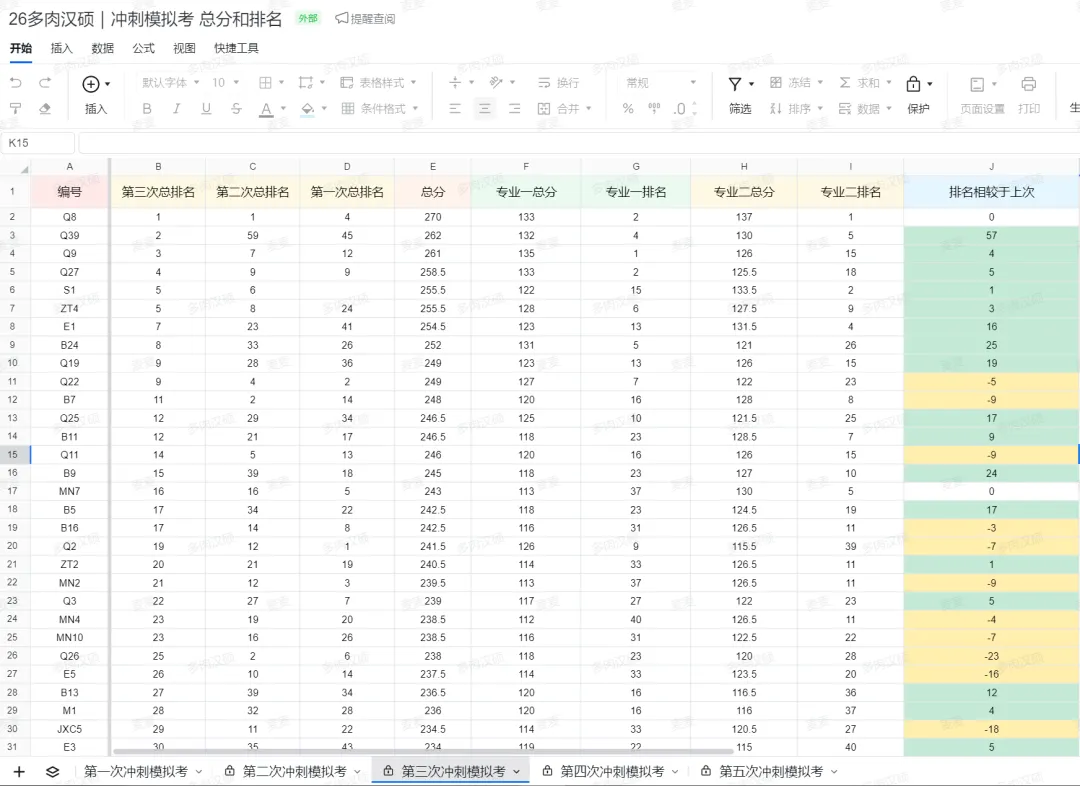Click the formula bar input
This screenshot has width=1080, height=786.
click(579, 143)
